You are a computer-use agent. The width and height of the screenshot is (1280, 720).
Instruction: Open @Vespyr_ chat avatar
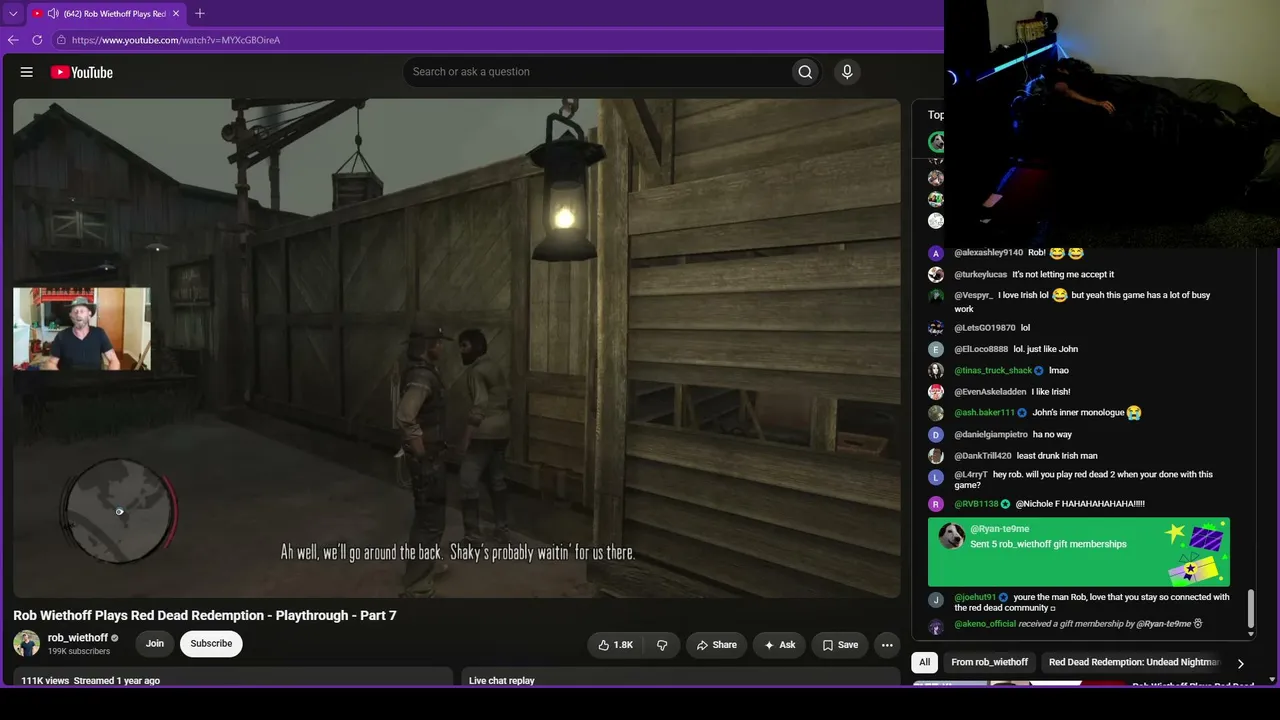coord(936,296)
